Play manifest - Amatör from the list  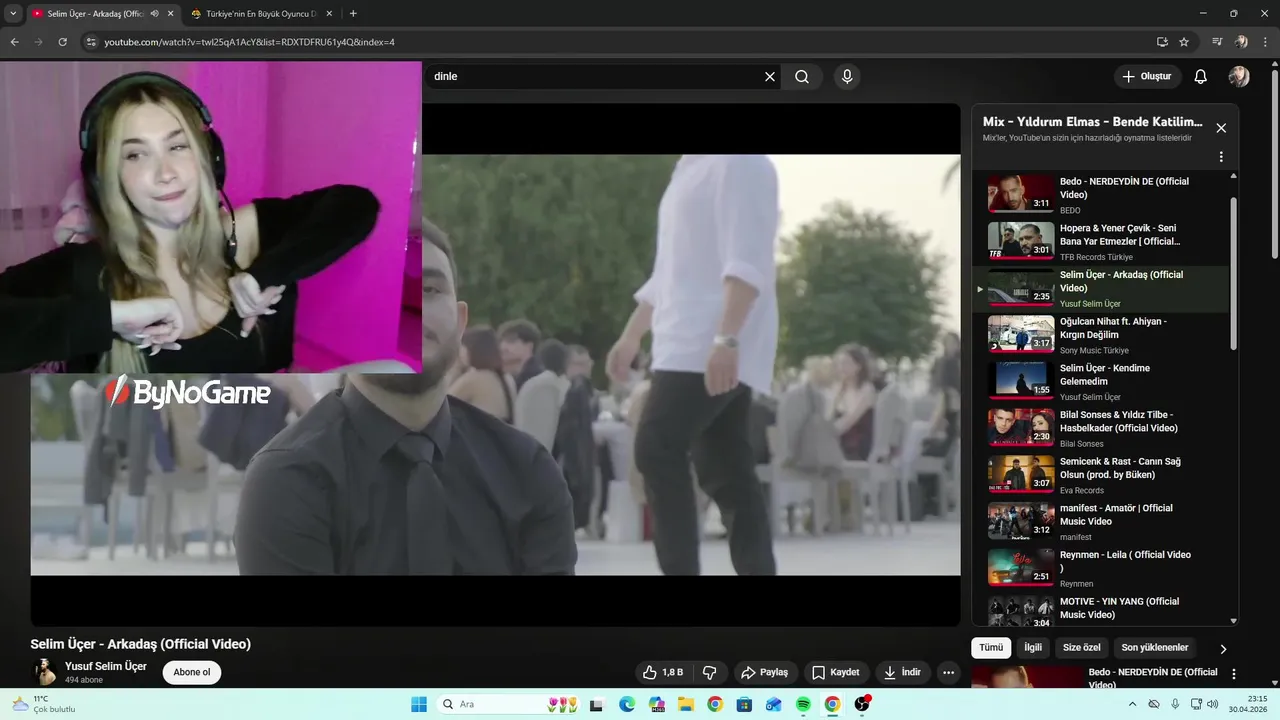[x=1100, y=522]
